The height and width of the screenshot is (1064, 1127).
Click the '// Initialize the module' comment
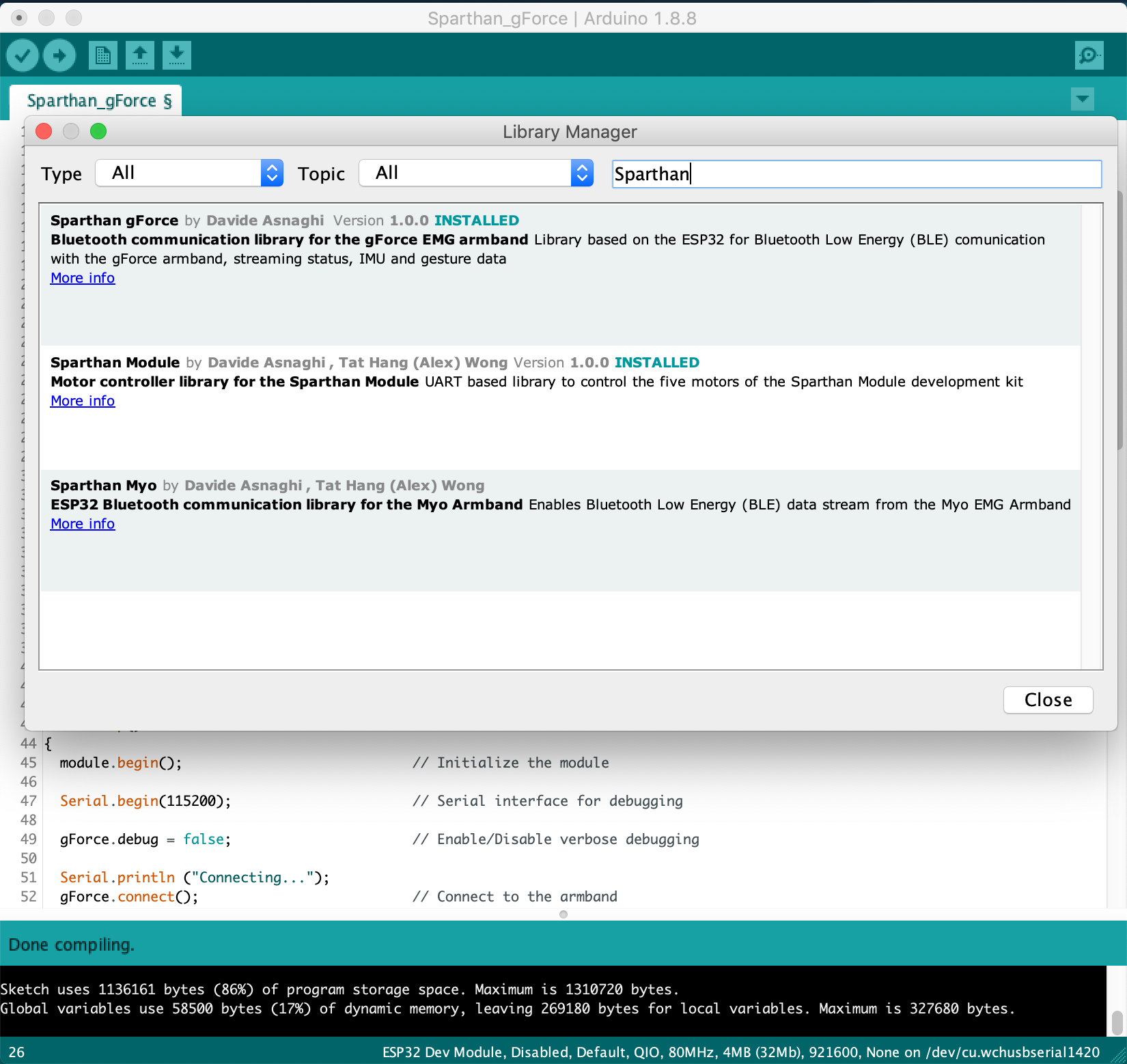[511, 763]
